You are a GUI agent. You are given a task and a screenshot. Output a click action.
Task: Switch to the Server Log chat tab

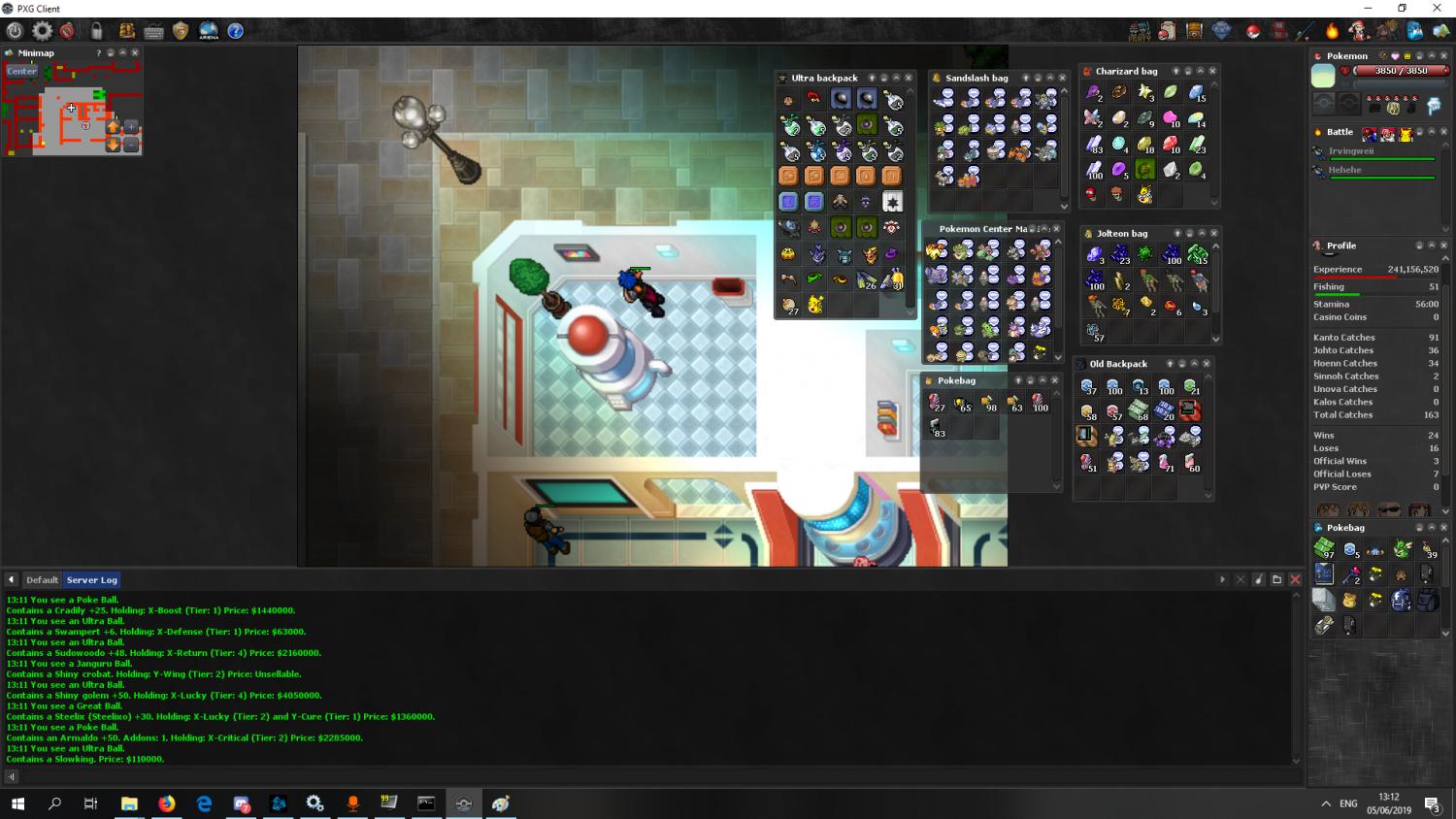92,579
